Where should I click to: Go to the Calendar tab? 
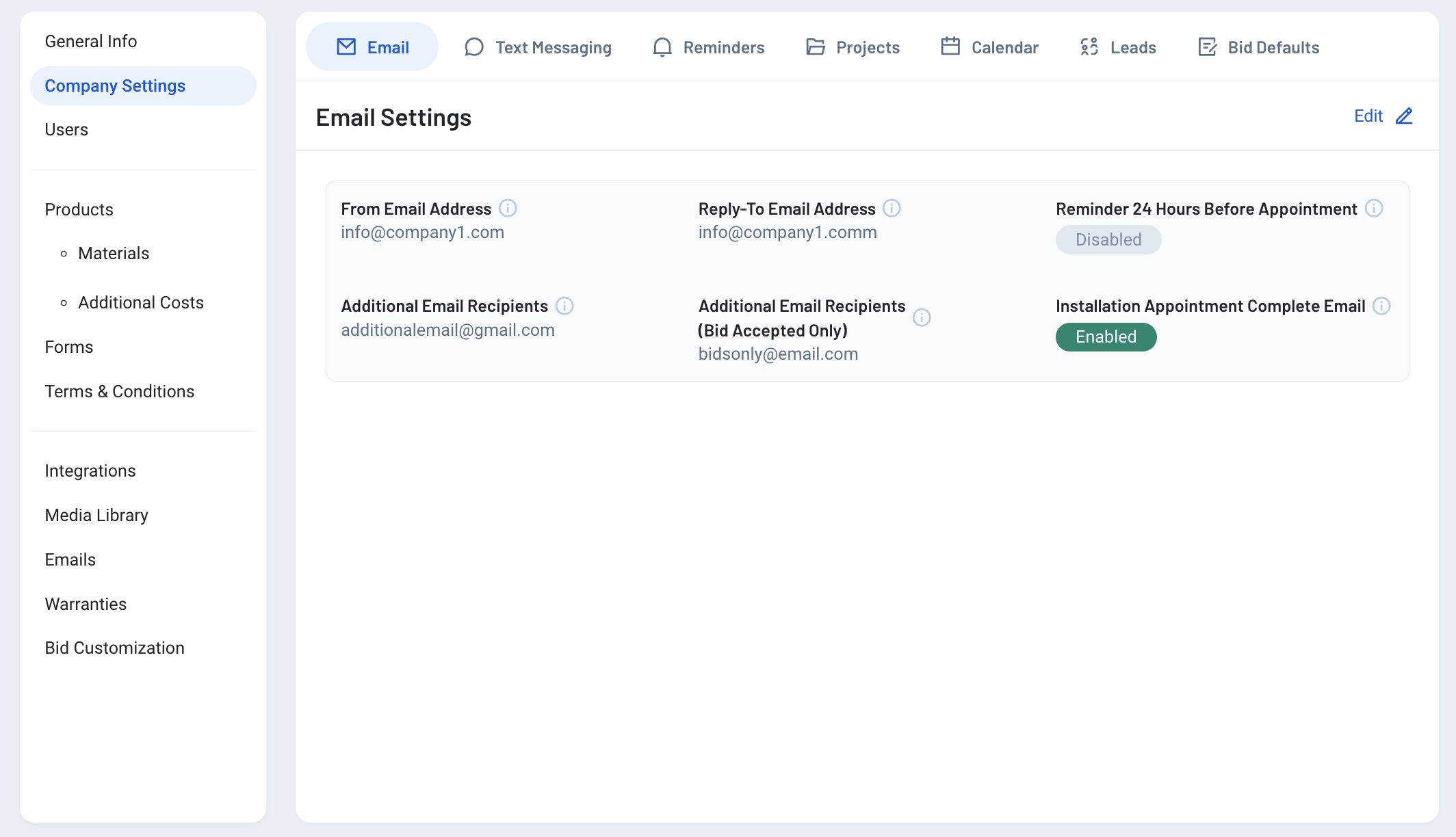coord(989,47)
